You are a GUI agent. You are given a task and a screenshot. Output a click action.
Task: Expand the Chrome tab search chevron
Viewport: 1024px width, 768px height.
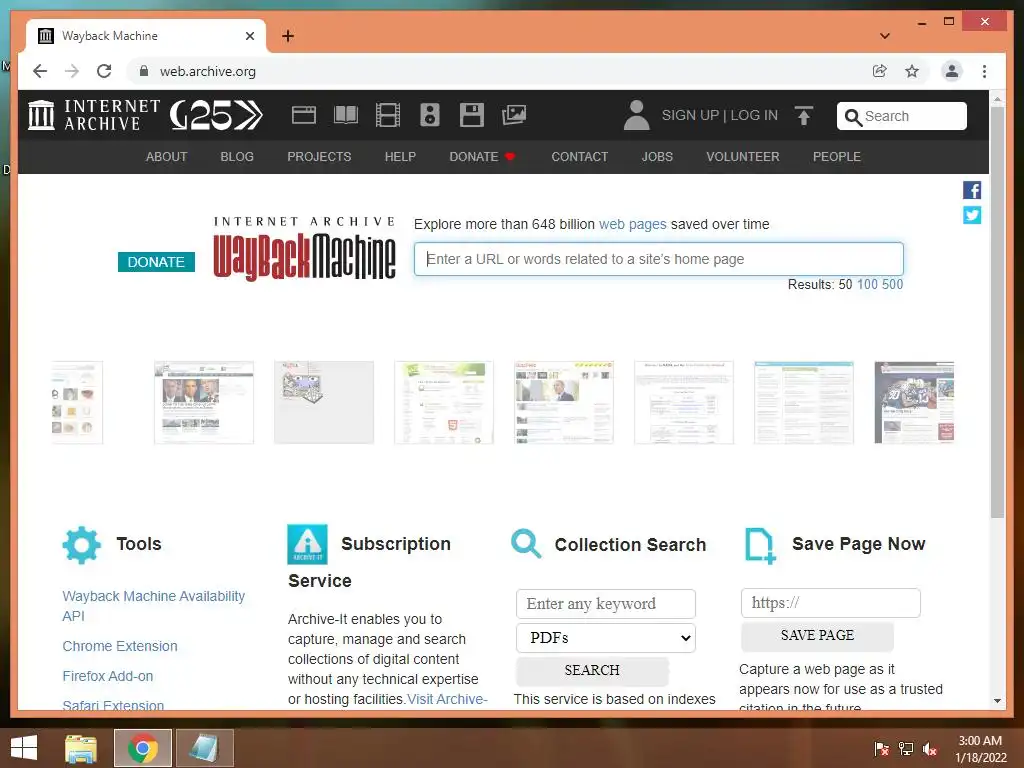(x=885, y=36)
